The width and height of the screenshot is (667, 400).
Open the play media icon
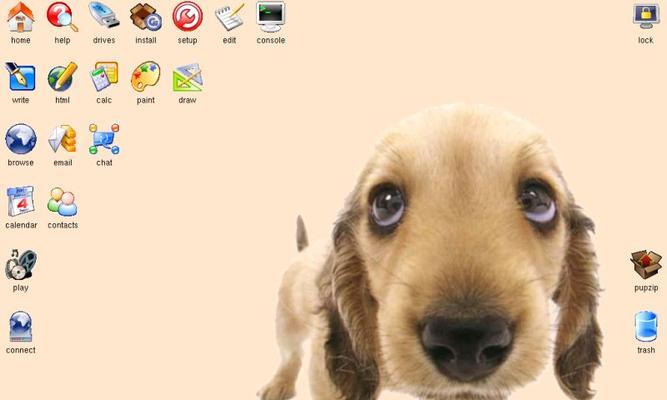(x=21, y=264)
